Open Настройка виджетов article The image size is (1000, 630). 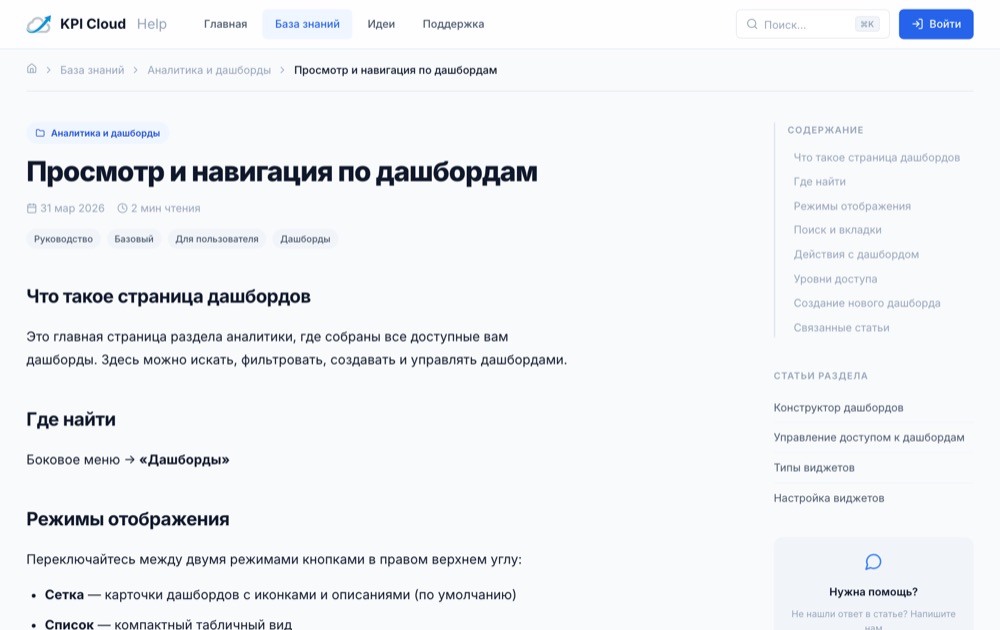coord(828,498)
